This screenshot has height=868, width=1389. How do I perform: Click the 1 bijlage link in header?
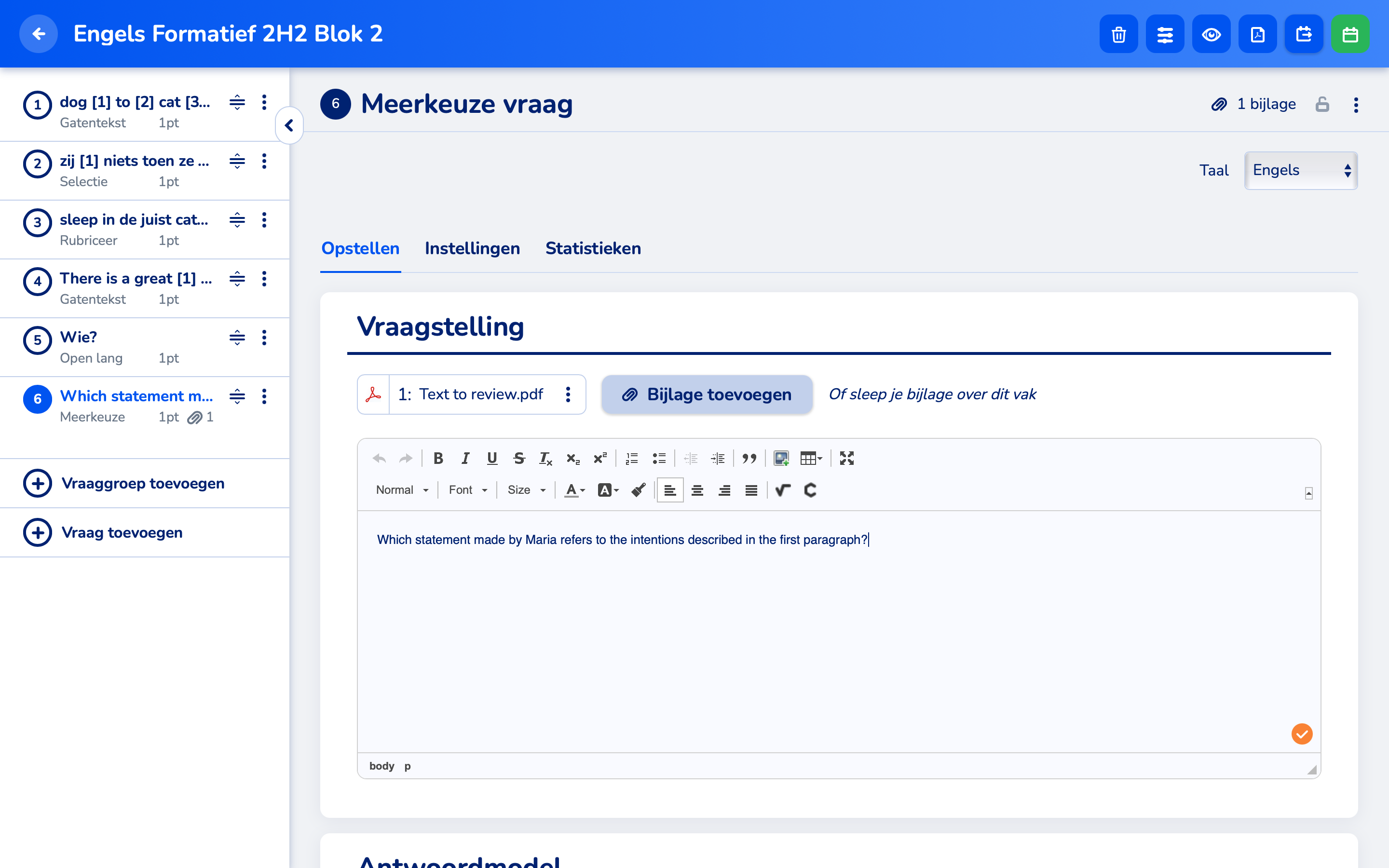[x=1253, y=104]
